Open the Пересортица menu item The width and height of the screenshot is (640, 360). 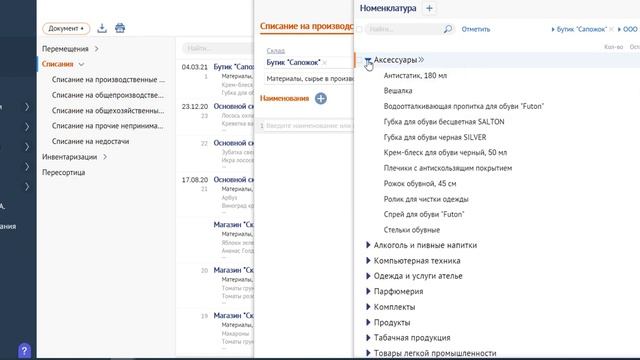pos(63,172)
